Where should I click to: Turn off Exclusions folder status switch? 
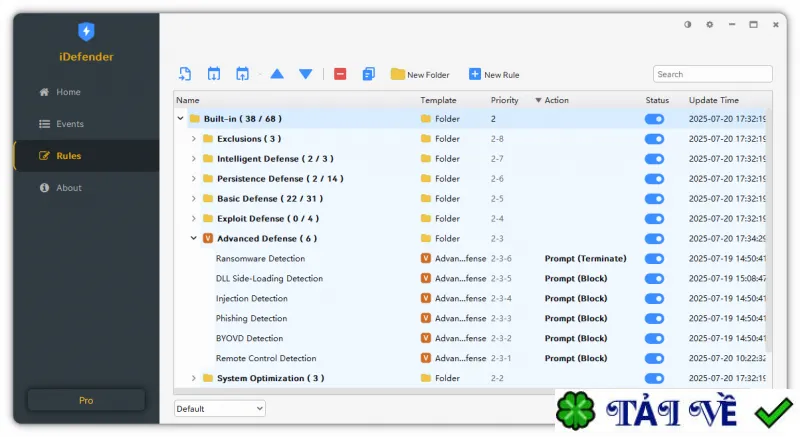click(x=654, y=139)
